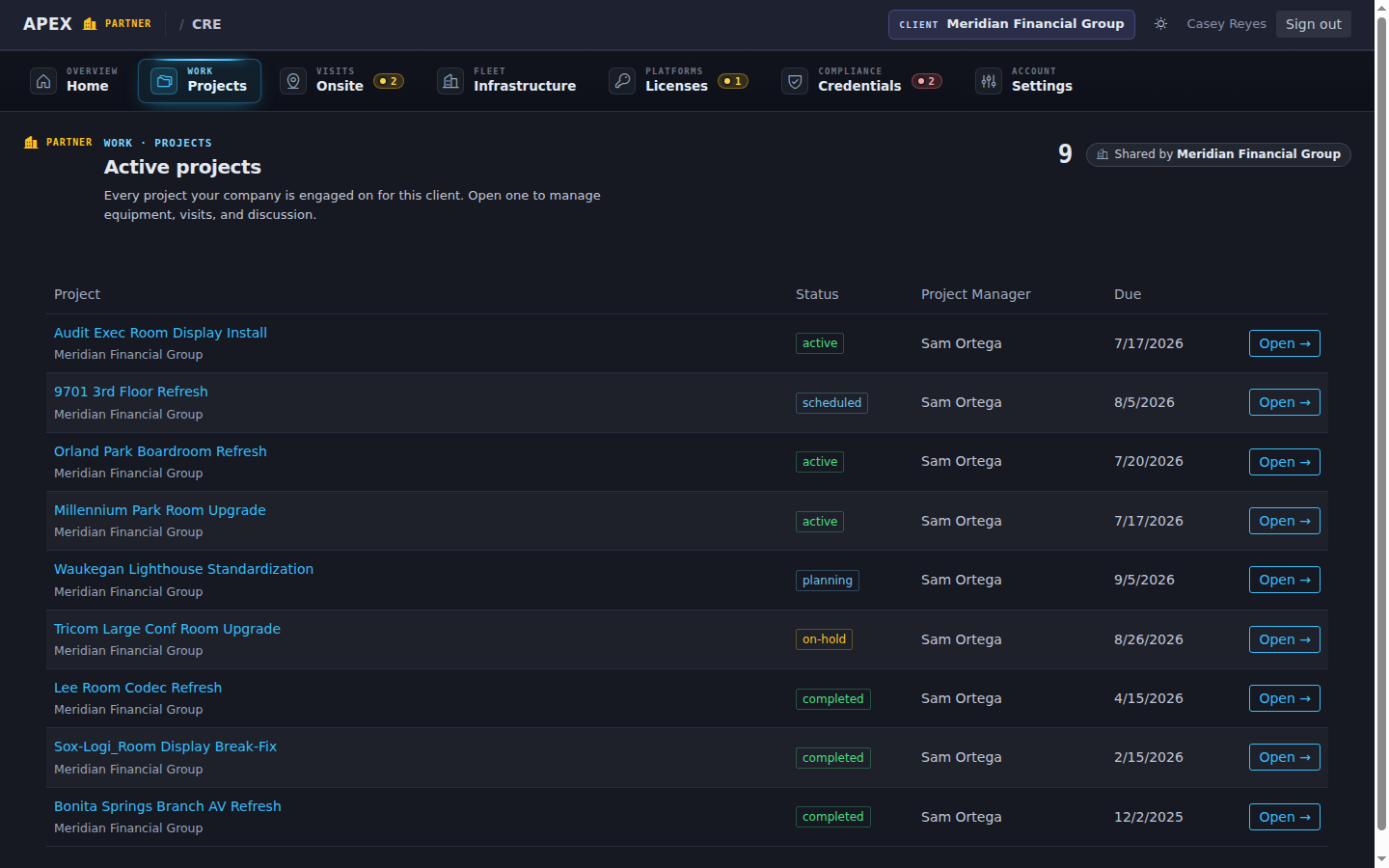
Task: Click the Project Manager column header
Action: pos(975,294)
